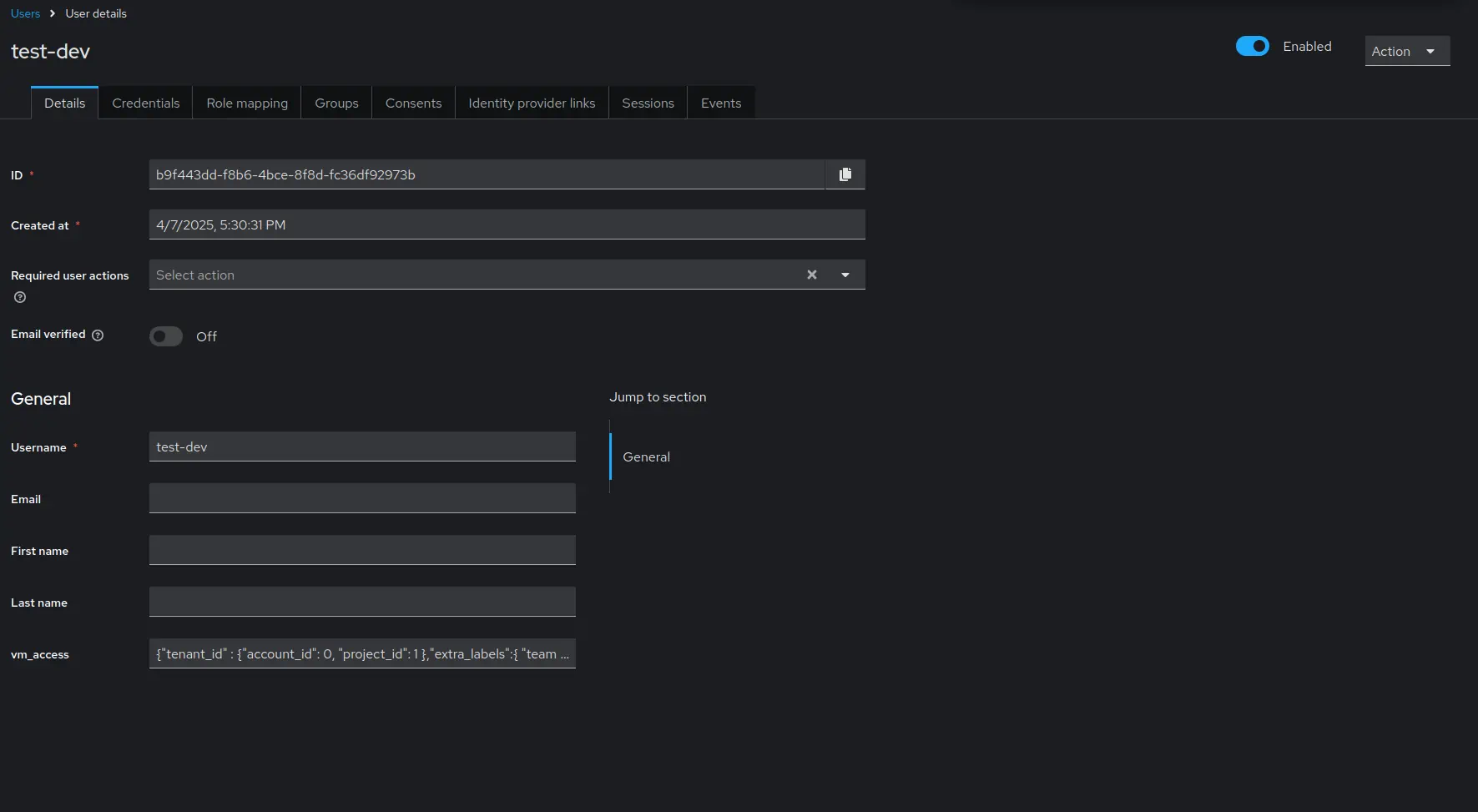Viewport: 1478px width, 812px height.
Task: Show help tooltip for Email verified
Action: pyautogui.click(x=98, y=335)
